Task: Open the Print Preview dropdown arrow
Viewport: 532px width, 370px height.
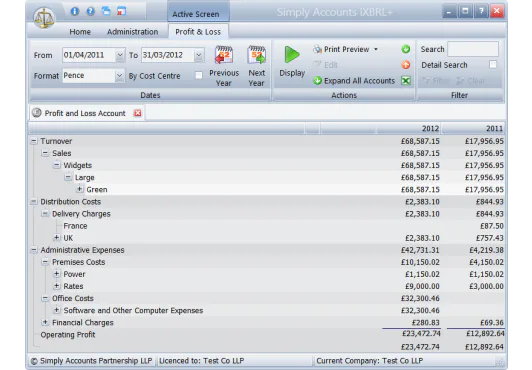Action: pos(376,50)
